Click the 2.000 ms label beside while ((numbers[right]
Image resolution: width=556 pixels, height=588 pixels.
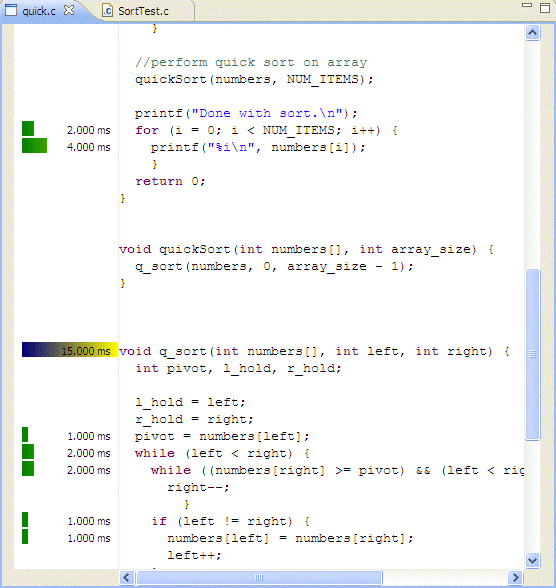pos(89,470)
